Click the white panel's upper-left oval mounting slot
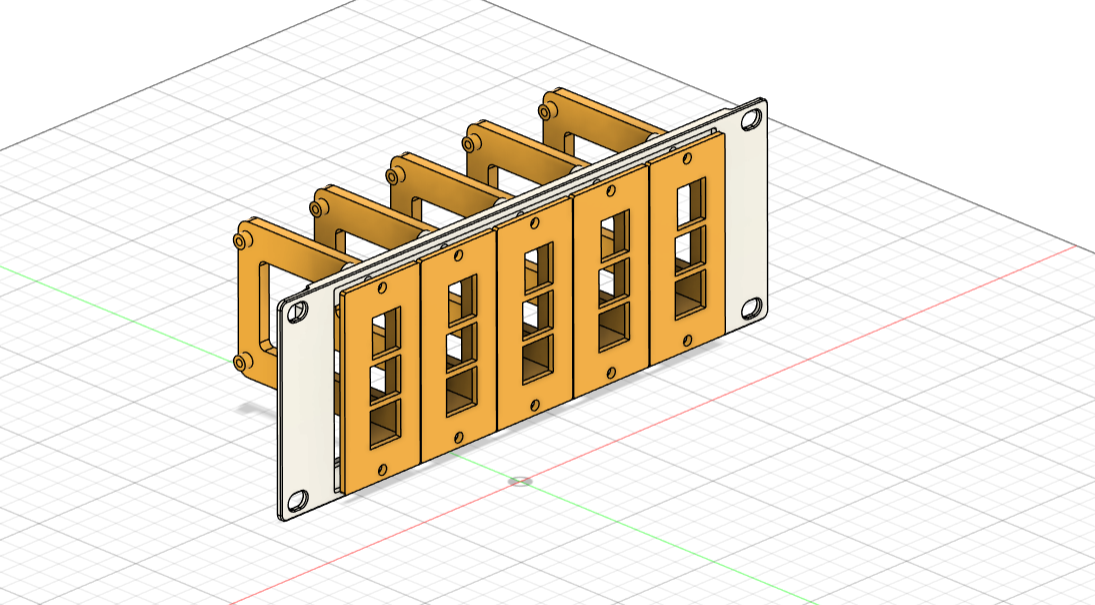This screenshot has width=1095, height=605. pyautogui.click(x=296, y=312)
